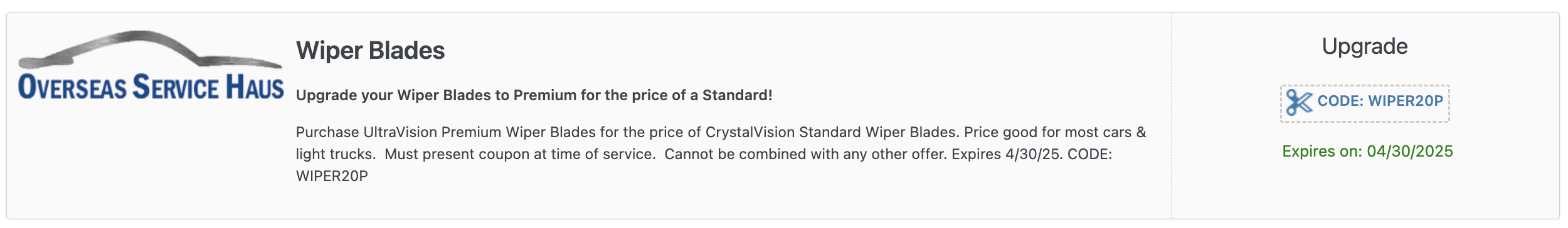Click the UltraVision Premium Wiper Blades text
This screenshot has width=1568, height=228.
point(479,132)
